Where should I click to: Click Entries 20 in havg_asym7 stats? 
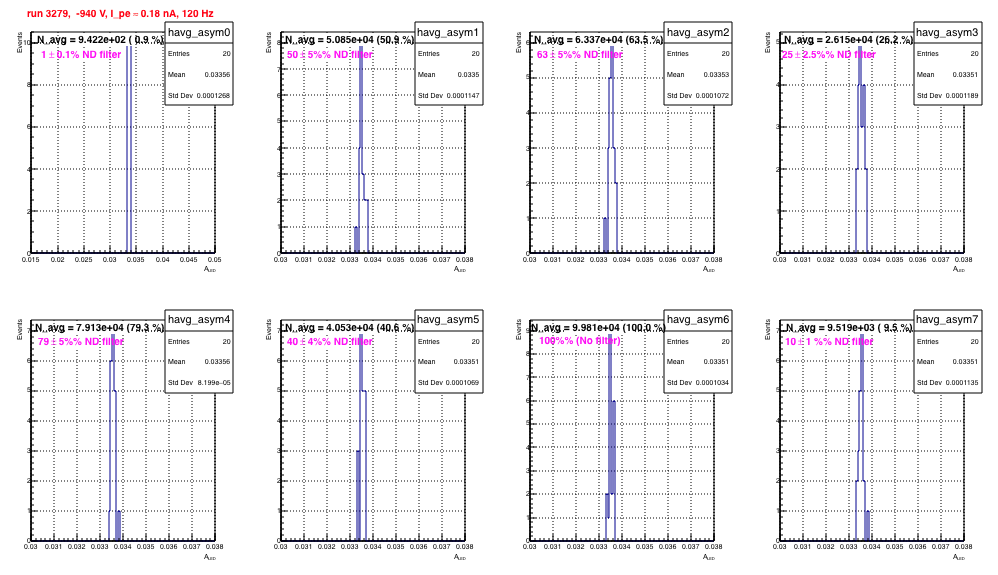pos(948,341)
